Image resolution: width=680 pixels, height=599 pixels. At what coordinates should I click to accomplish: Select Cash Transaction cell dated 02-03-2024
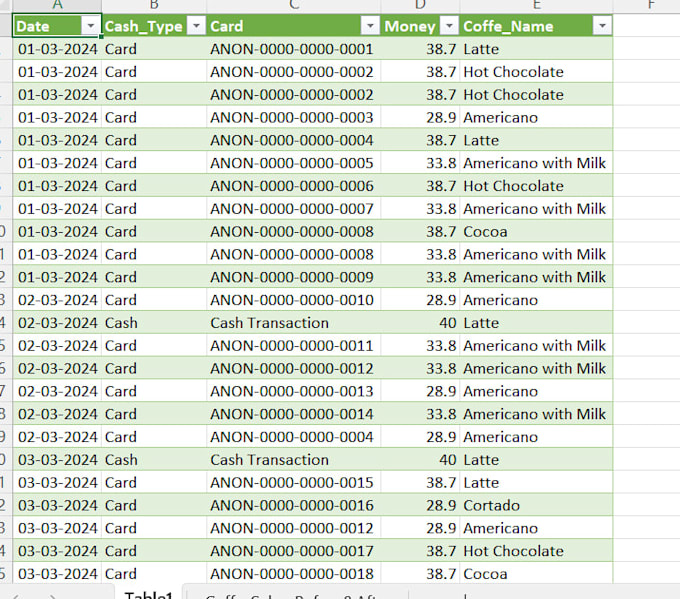[294, 323]
